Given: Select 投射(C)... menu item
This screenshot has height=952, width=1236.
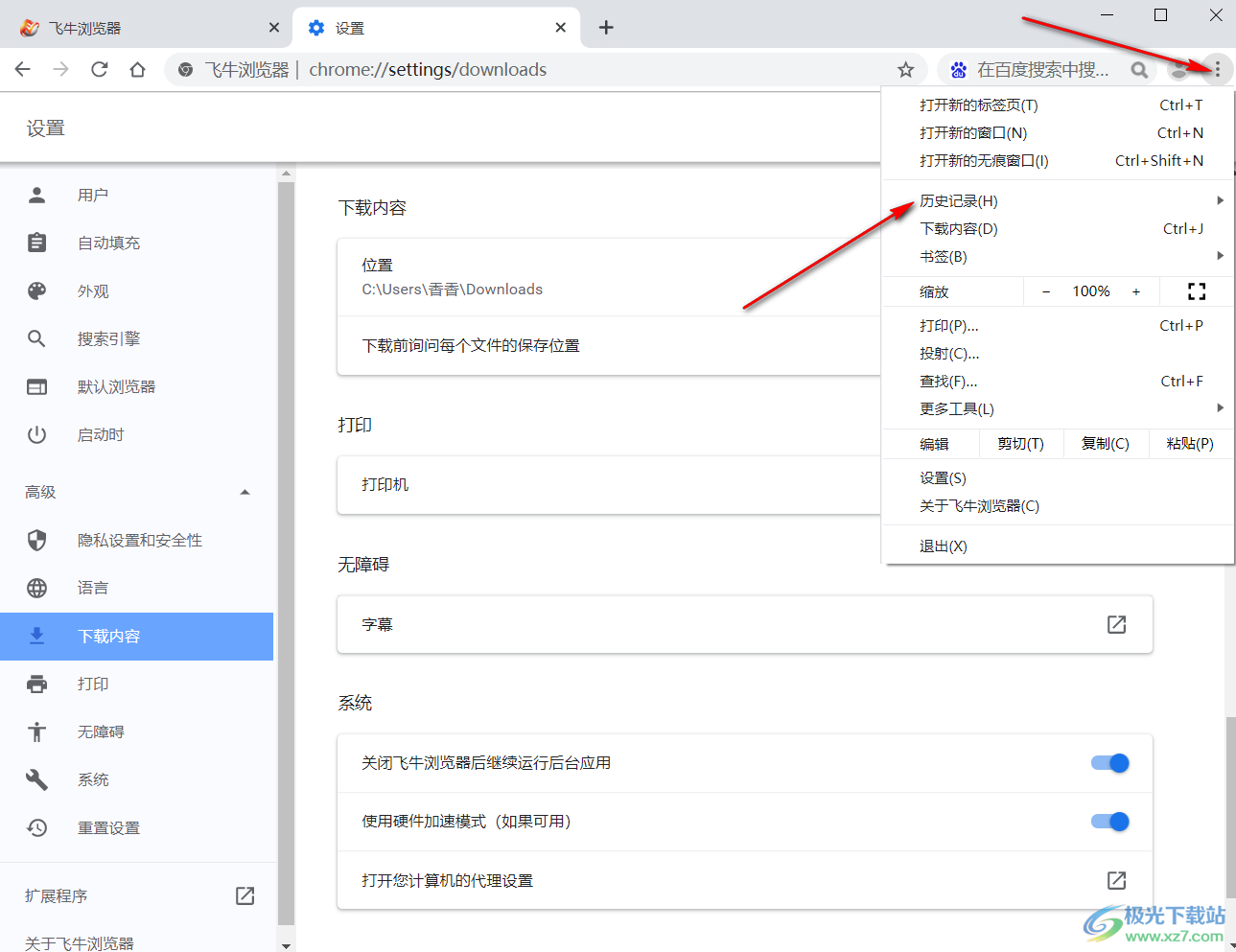Looking at the screenshot, I should point(1059,354).
